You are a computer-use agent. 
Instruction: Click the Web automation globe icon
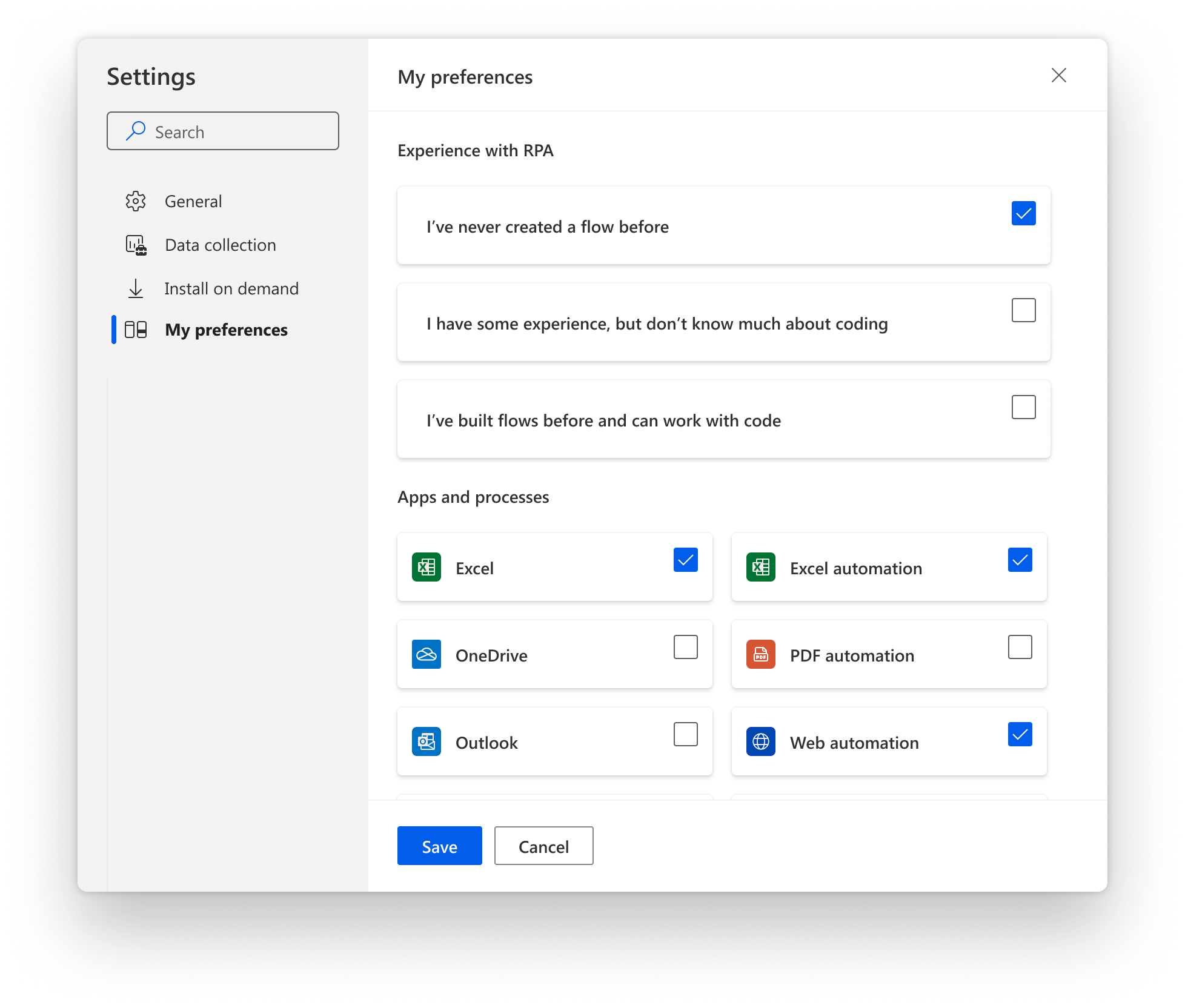pyautogui.click(x=761, y=742)
